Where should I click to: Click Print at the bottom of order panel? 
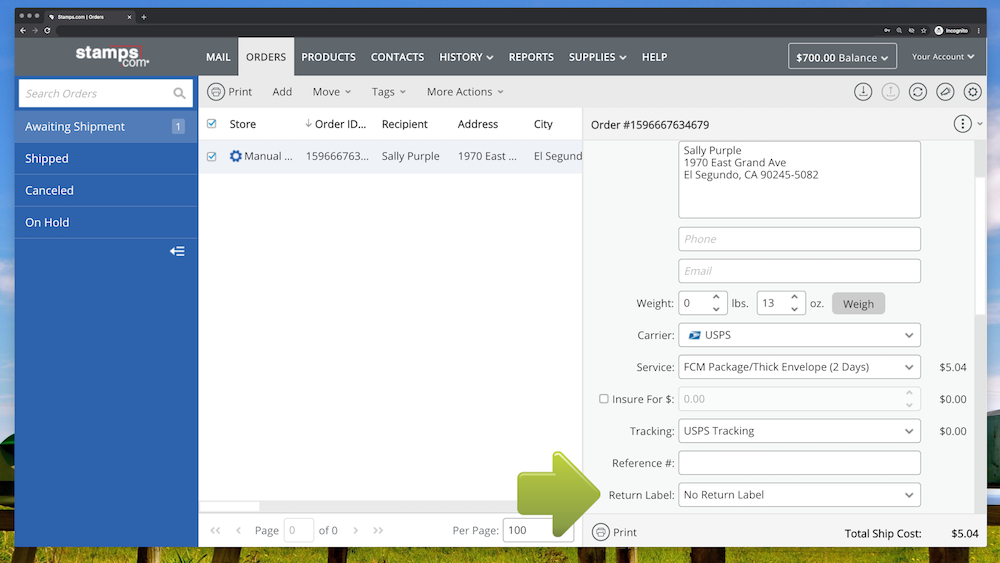[615, 532]
